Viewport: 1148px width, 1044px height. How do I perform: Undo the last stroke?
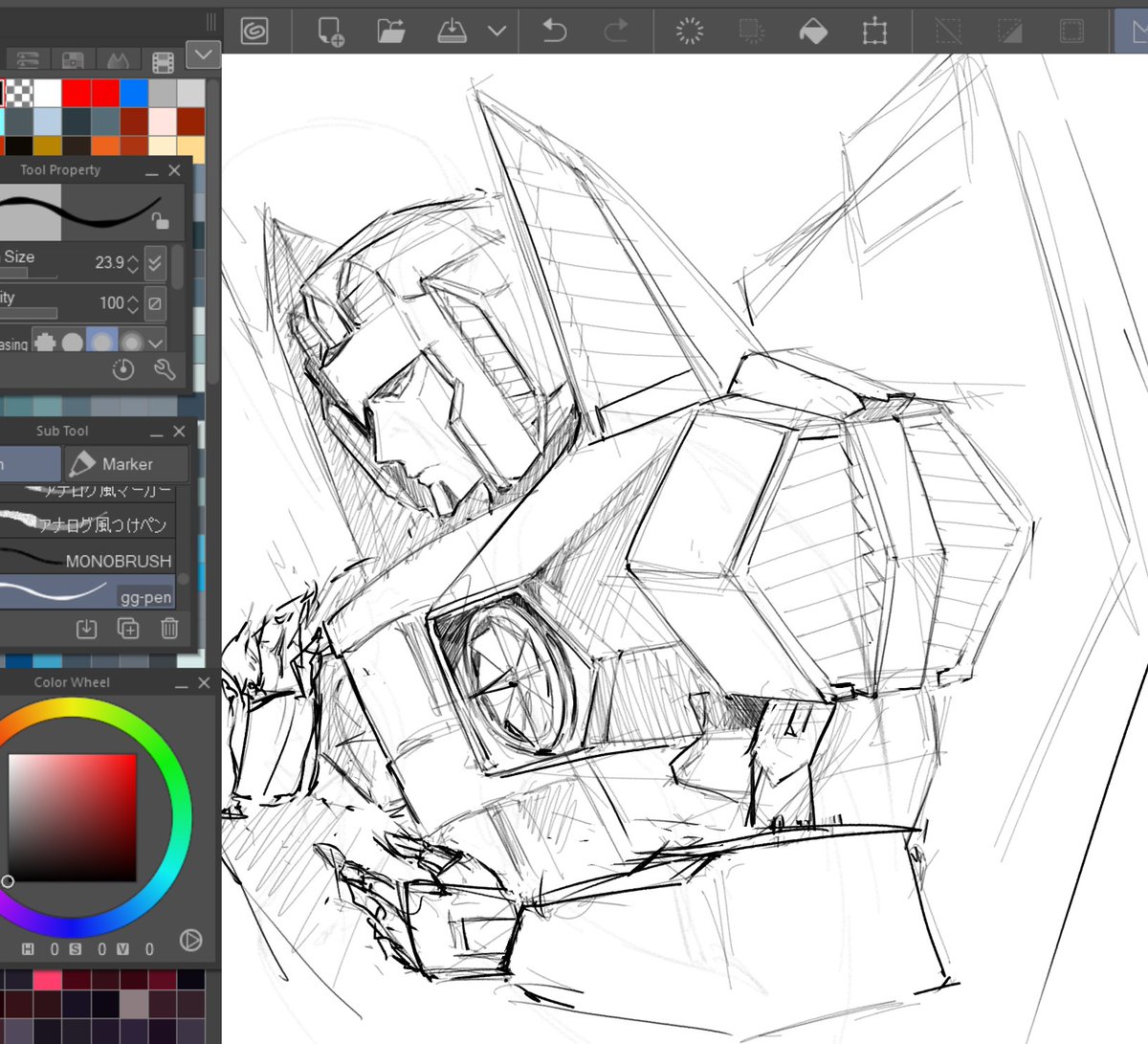pos(554,32)
